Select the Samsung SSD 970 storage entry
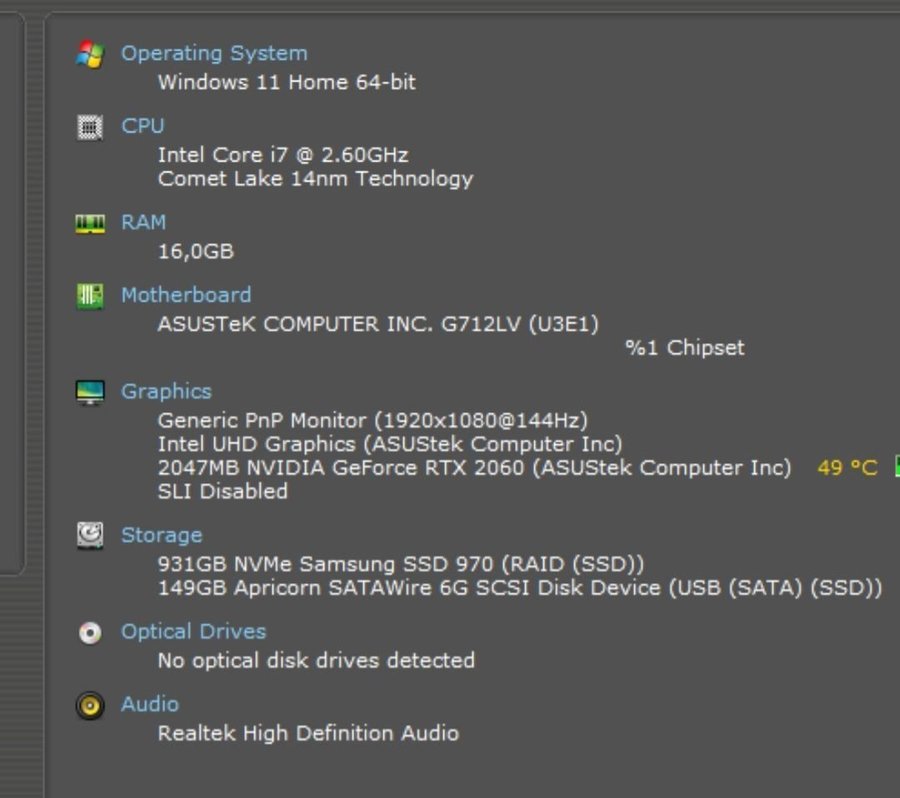 400,564
